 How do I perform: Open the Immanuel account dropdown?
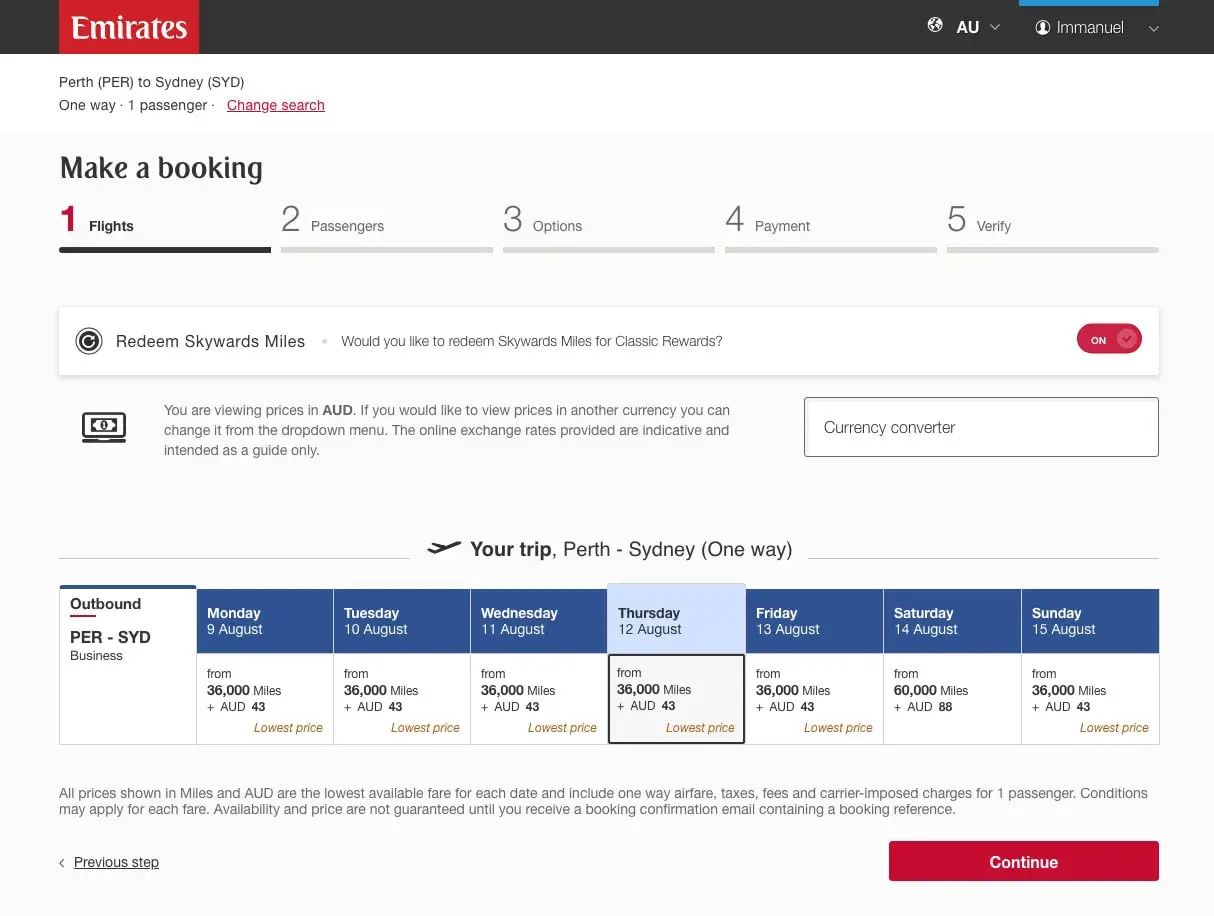(1153, 27)
